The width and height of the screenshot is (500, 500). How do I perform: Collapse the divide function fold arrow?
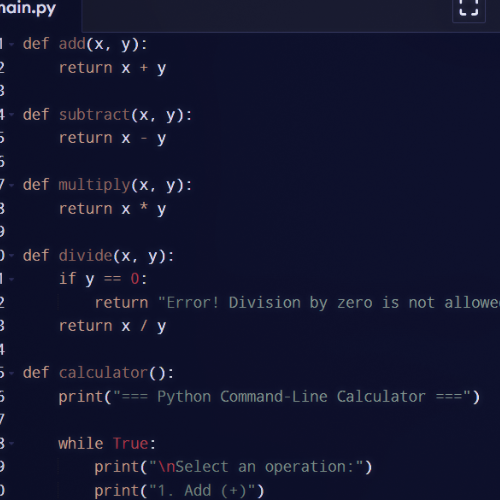coord(12,256)
